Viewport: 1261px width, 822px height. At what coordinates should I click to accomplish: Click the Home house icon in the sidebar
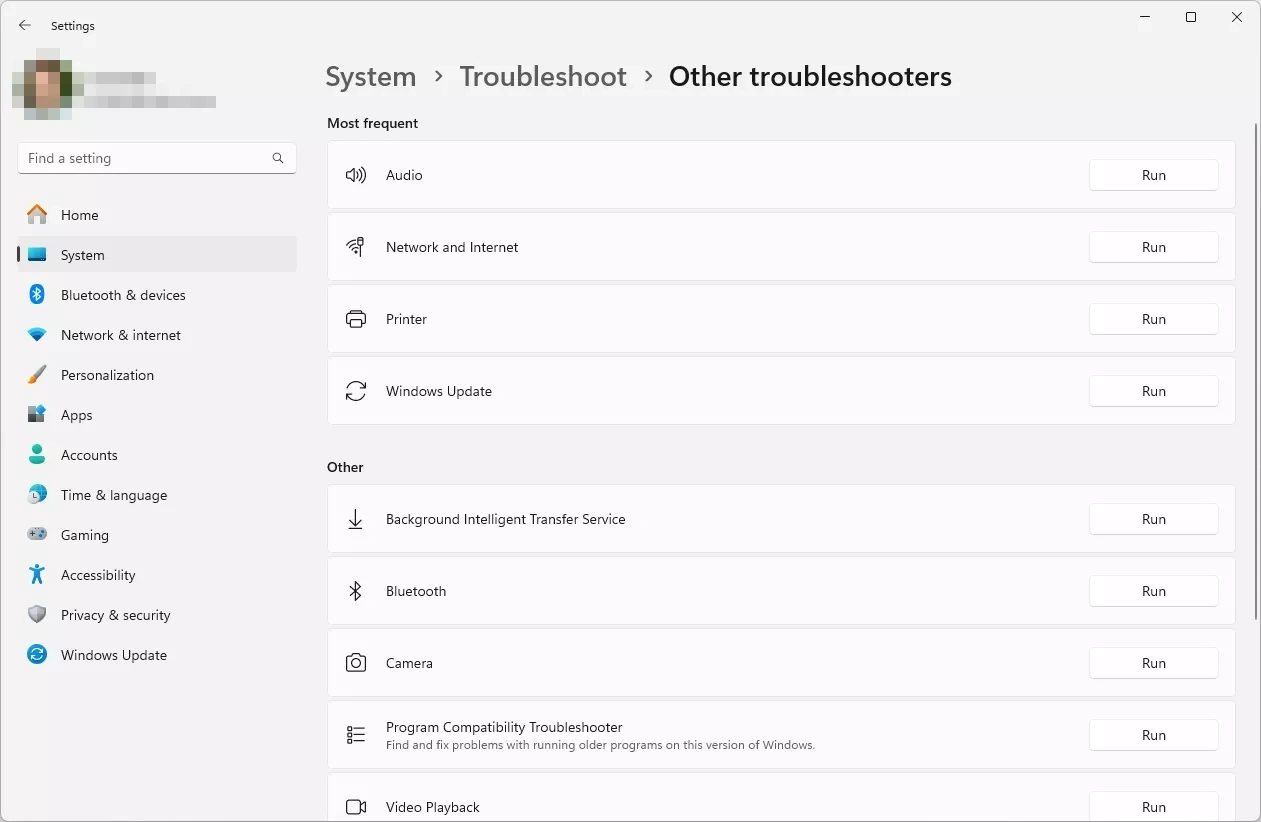point(37,214)
